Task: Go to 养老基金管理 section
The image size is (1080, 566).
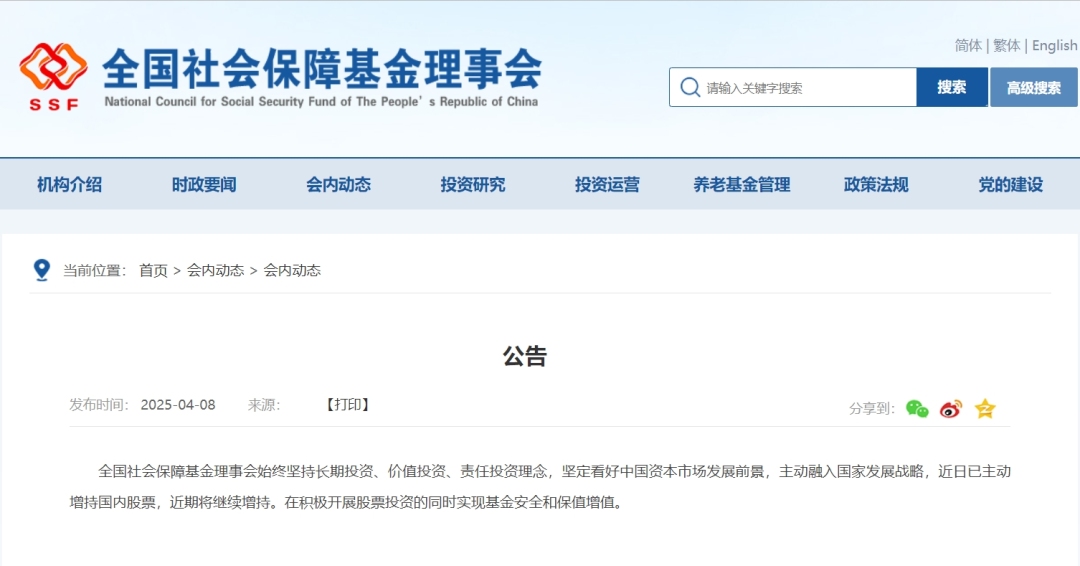Action: click(x=742, y=185)
